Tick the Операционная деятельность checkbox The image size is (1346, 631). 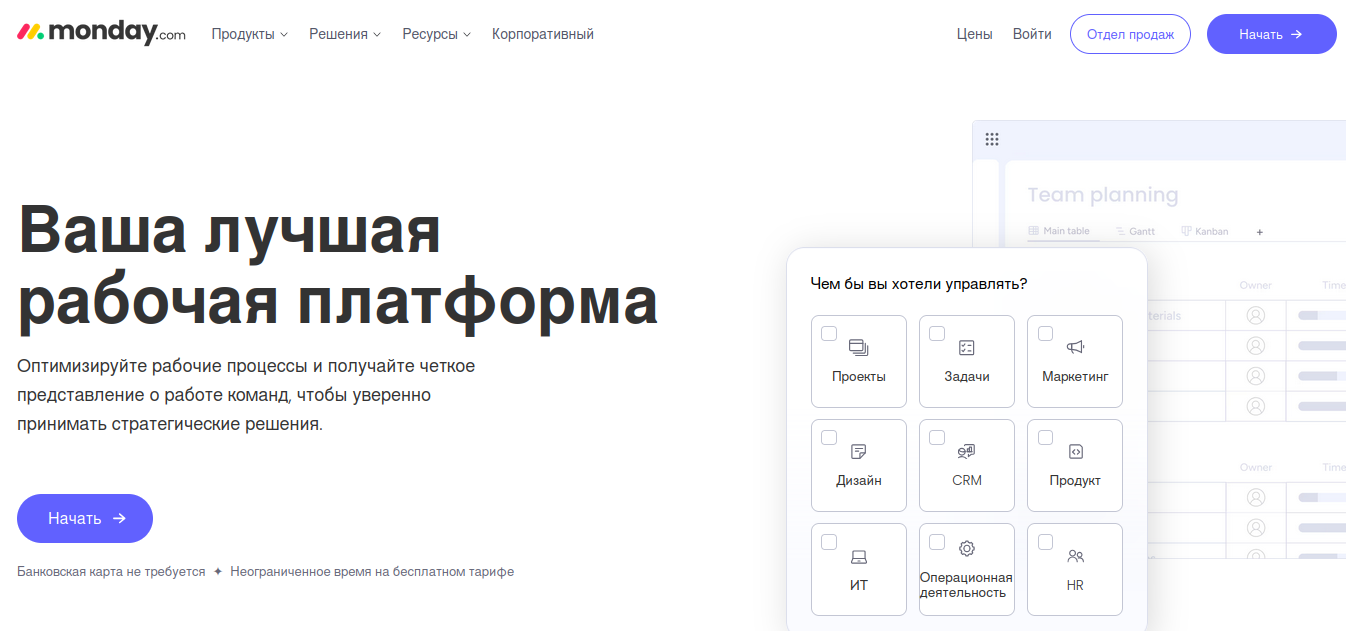point(937,542)
